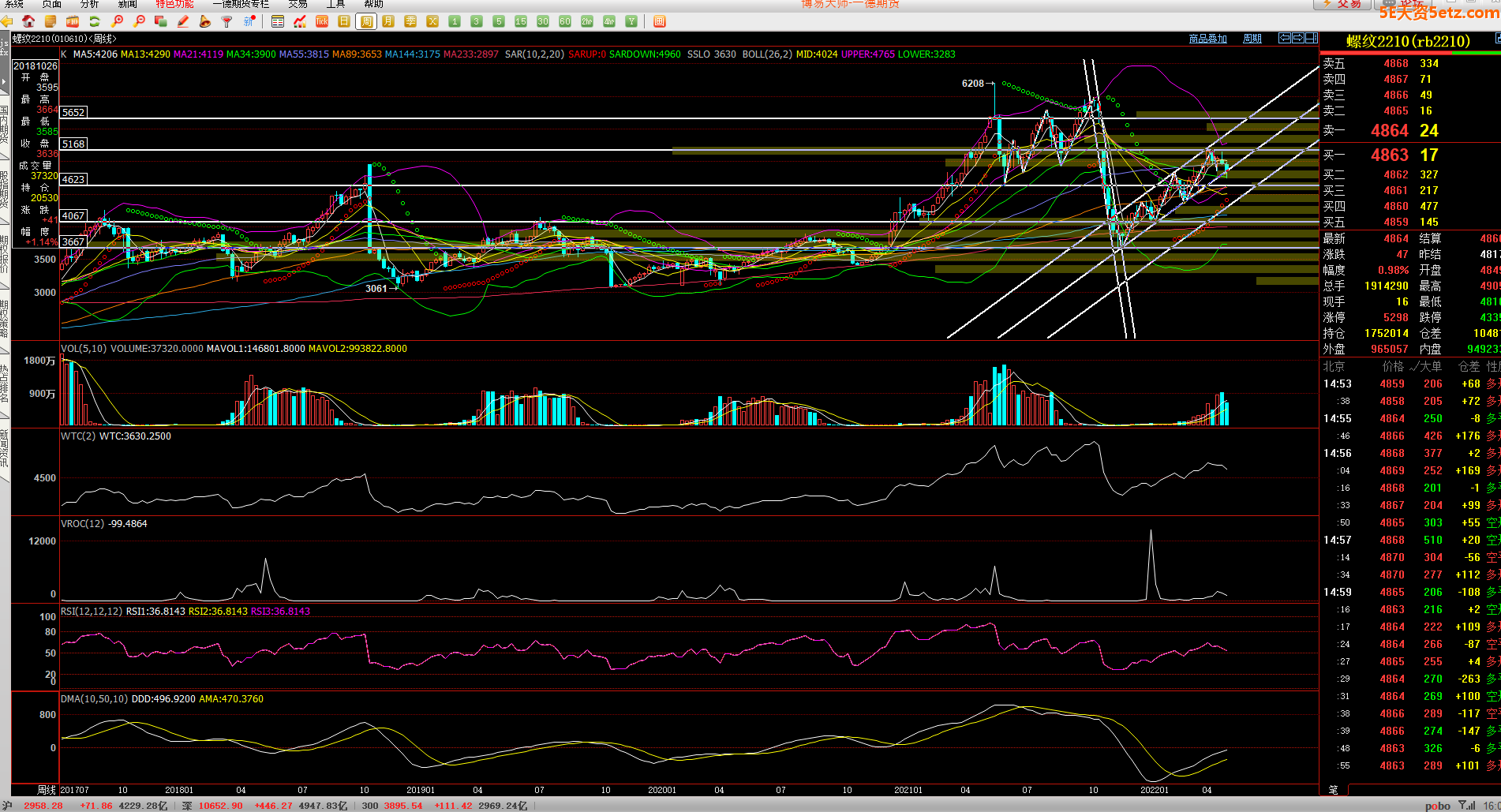Click the 画 drawing toolbar icon
This screenshot has width=1501, height=812.
point(660,21)
